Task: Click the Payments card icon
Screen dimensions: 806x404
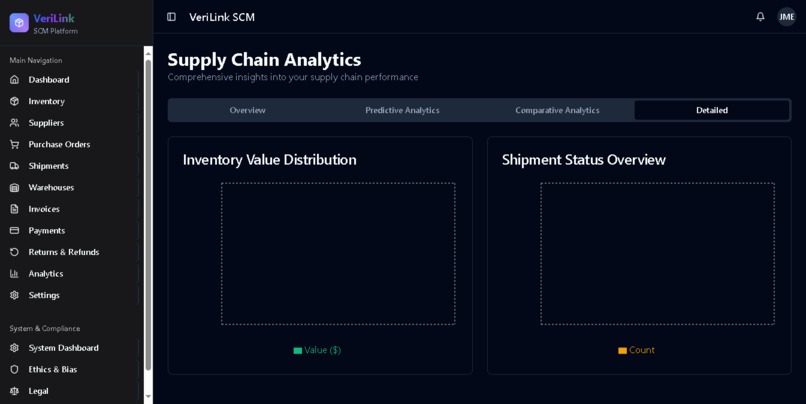Action: point(14,231)
